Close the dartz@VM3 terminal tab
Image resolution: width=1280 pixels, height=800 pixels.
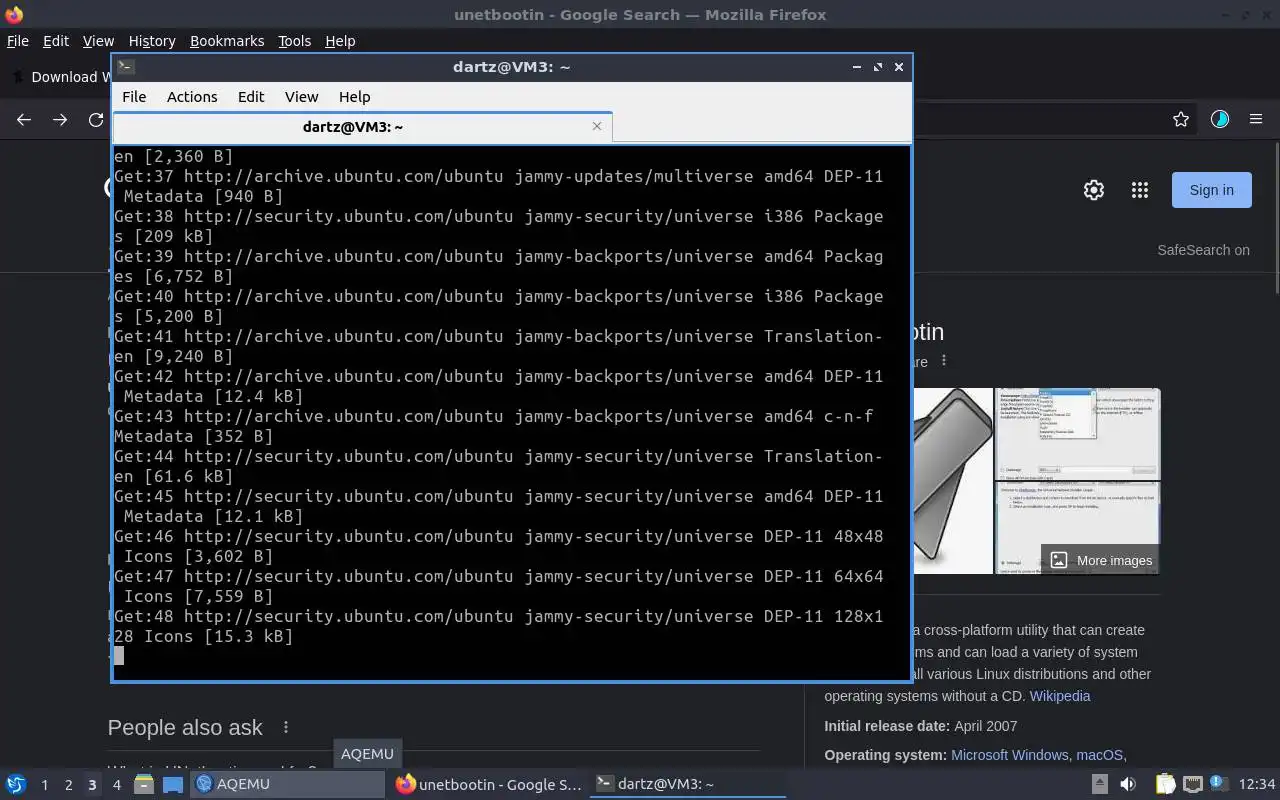[597, 126]
